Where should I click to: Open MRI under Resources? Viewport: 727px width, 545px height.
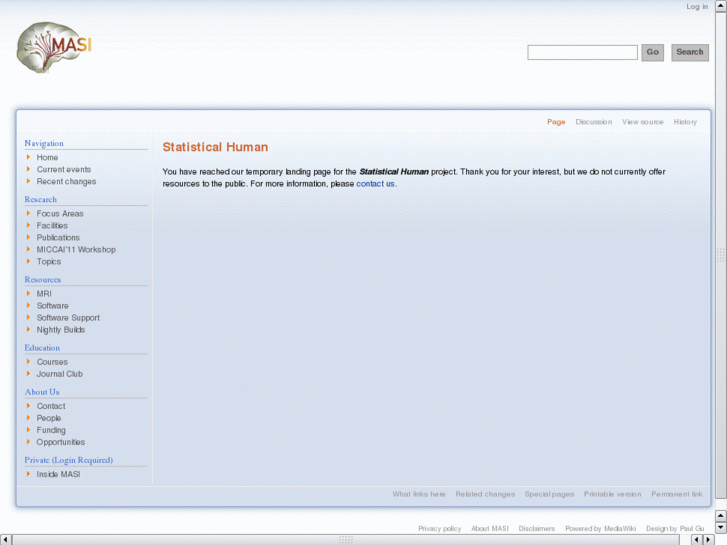click(44, 294)
